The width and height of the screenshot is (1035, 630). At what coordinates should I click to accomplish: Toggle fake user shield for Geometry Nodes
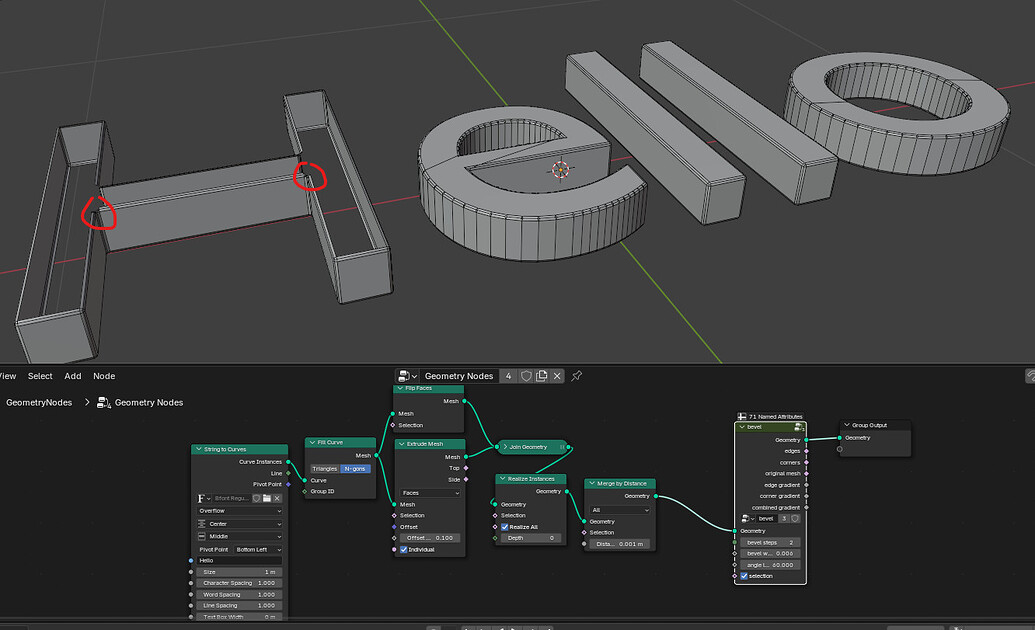pos(526,376)
